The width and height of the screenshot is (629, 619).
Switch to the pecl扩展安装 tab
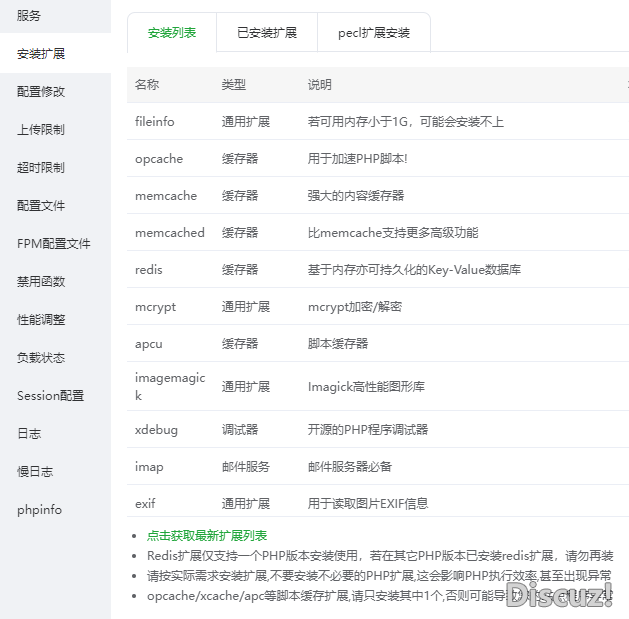pos(374,33)
